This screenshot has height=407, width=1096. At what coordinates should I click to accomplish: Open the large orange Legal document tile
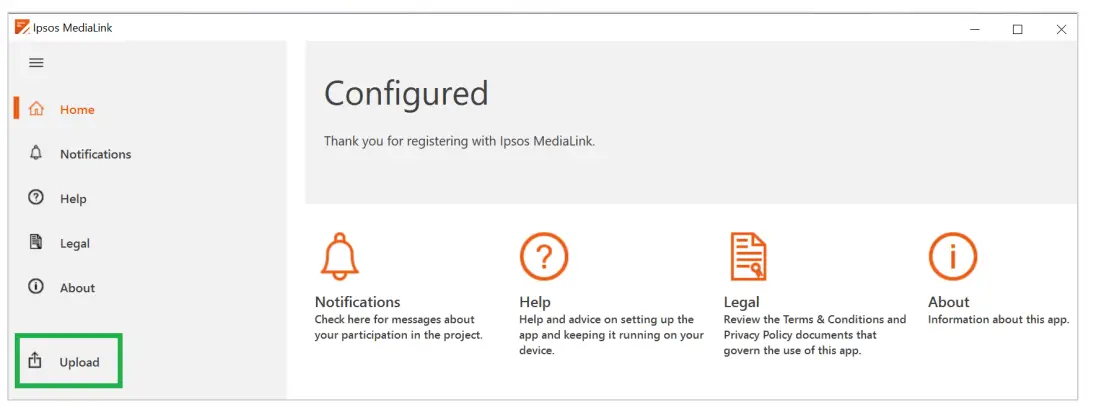(x=748, y=256)
